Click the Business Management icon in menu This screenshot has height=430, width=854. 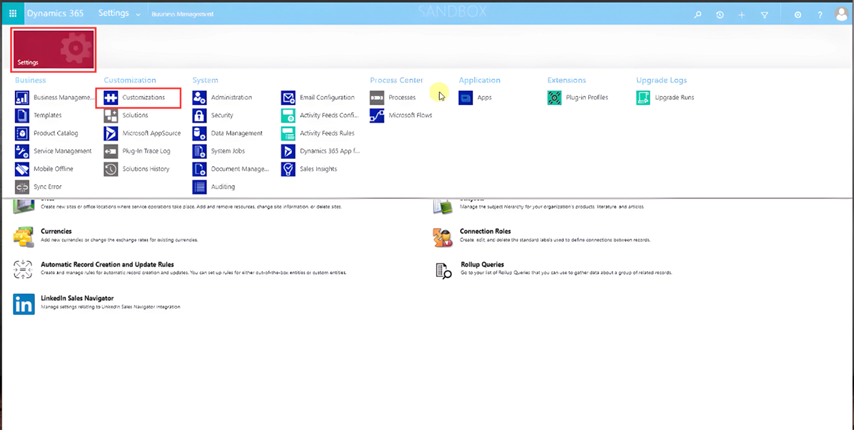pos(22,98)
